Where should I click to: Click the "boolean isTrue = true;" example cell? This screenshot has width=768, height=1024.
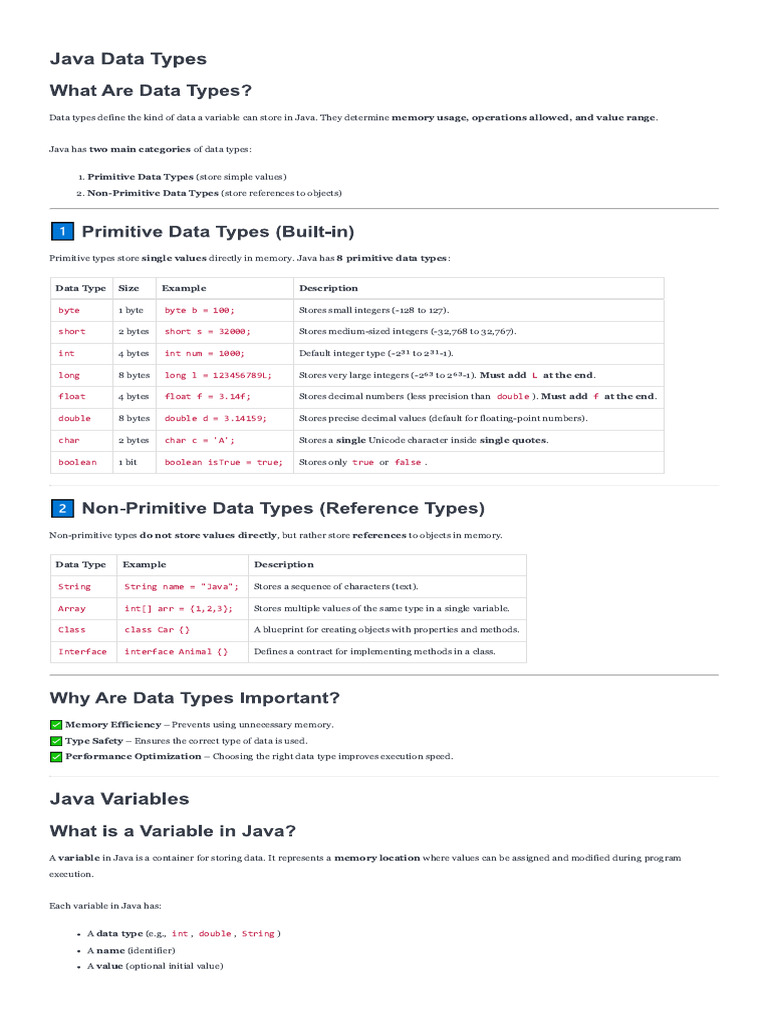tap(224, 462)
